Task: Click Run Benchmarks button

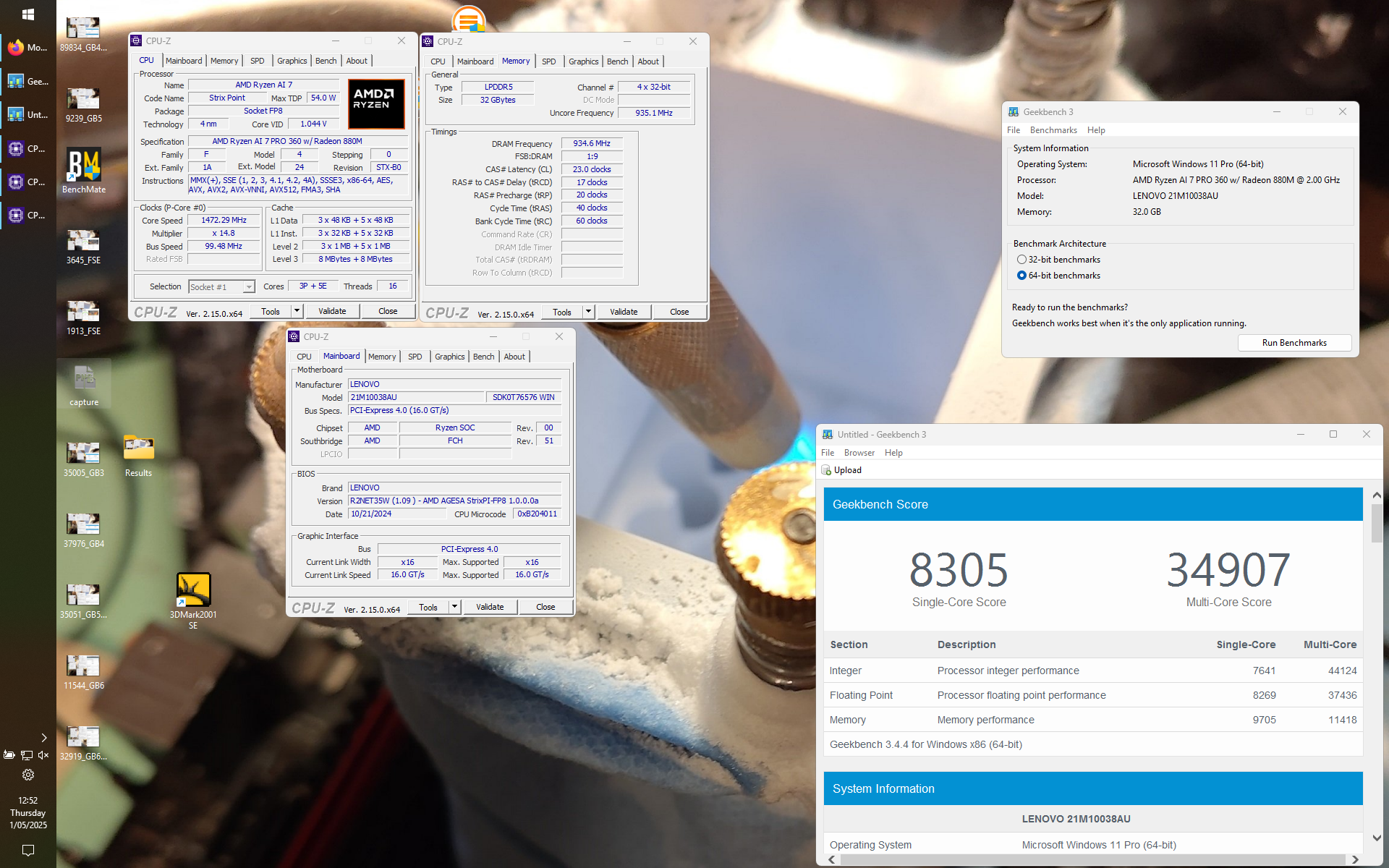Action: tap(1294, 343)
